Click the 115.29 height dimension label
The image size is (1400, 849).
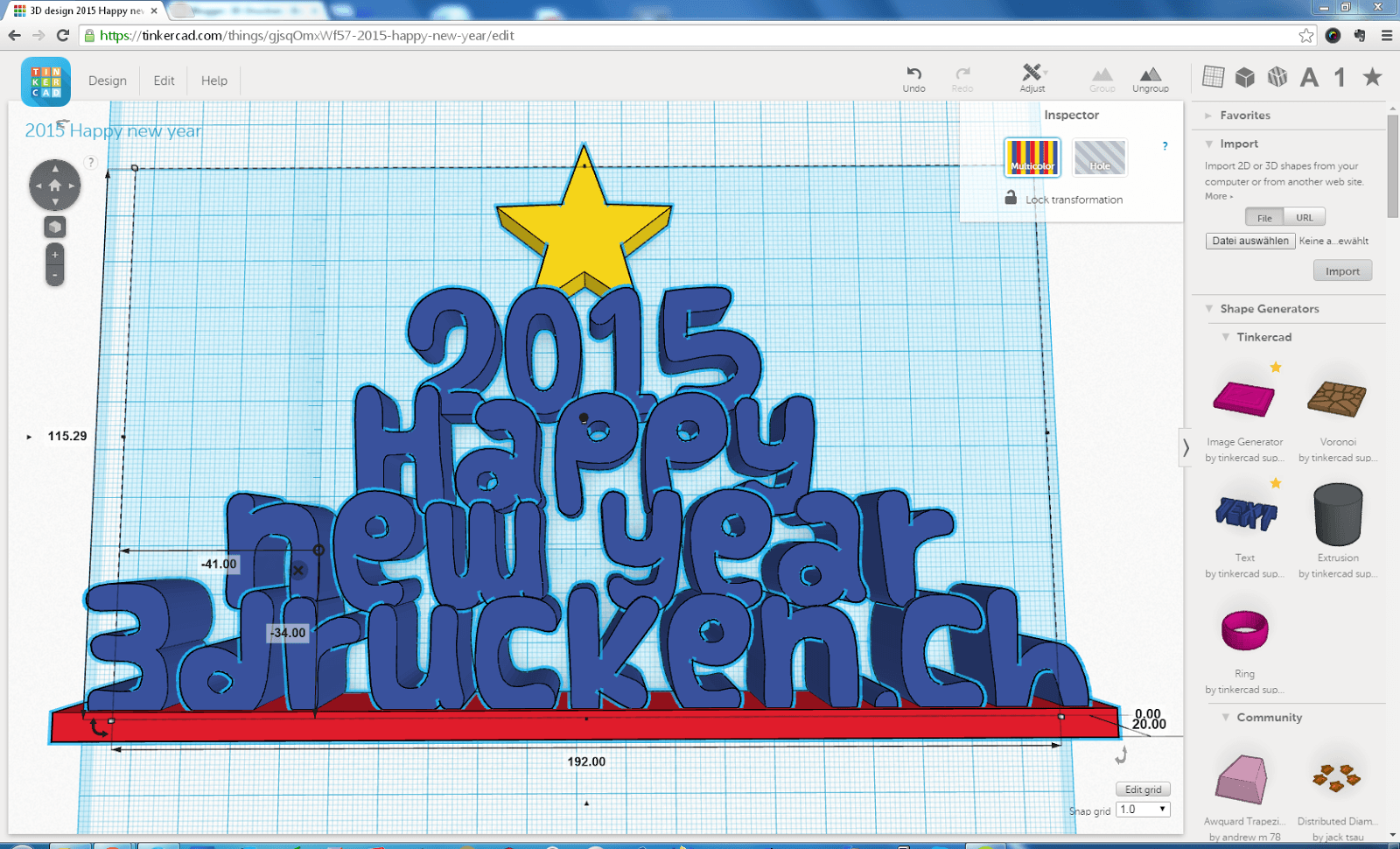click(x=67, y=436)
